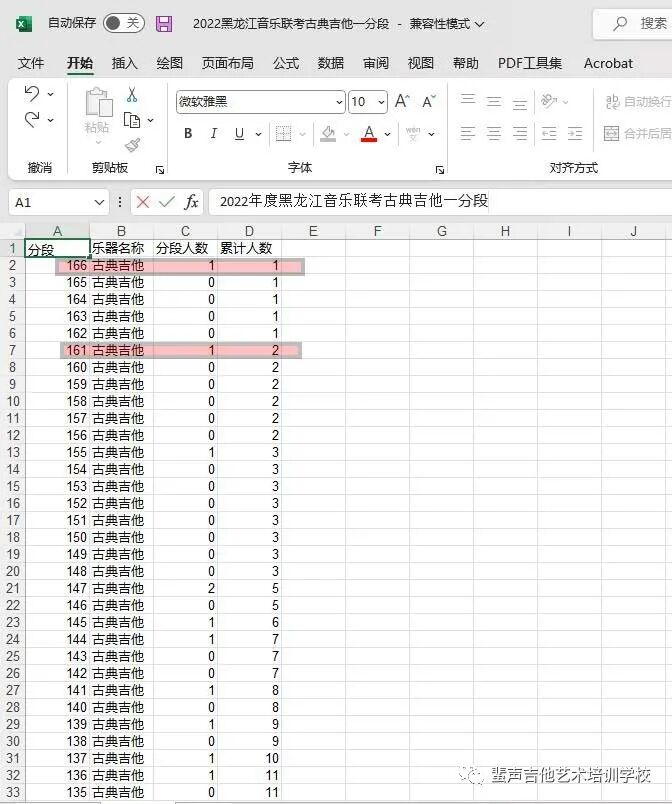
Task: Expand the Undo history dropdown
Action: pyautogui.click(x=51, y=94)
